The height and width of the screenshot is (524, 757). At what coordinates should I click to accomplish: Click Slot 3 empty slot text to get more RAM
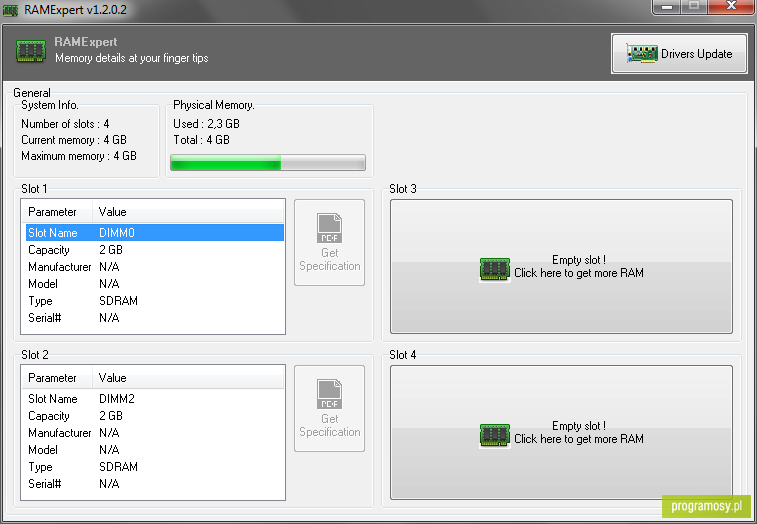(x=578, y=267)
